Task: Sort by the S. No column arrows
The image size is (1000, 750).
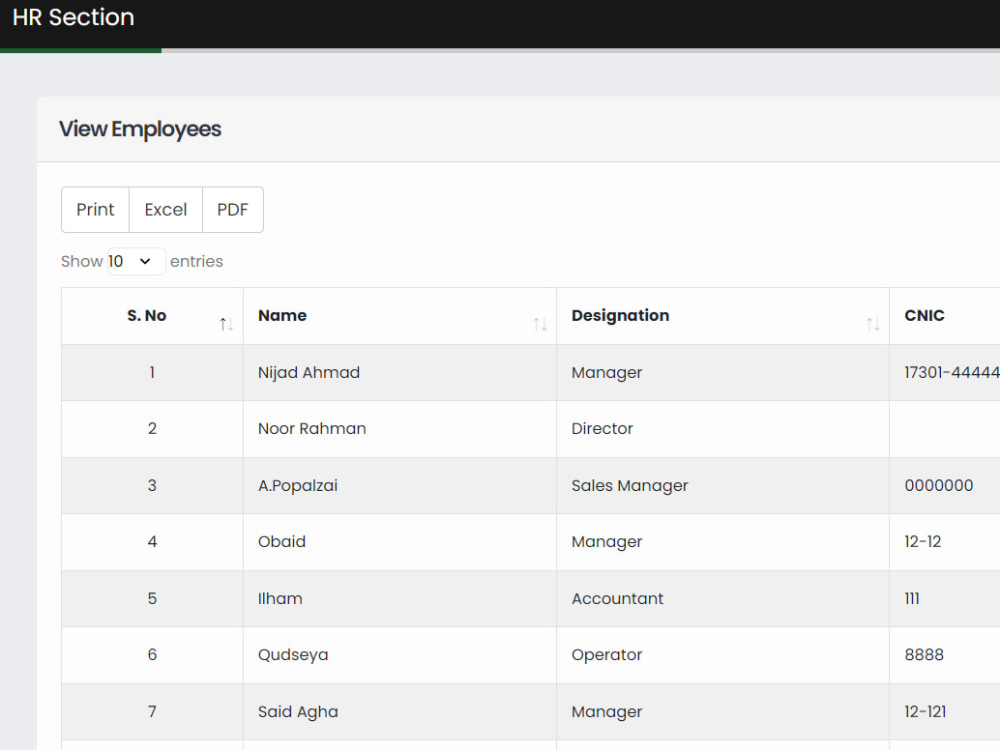Action: [x=226, y=324]
